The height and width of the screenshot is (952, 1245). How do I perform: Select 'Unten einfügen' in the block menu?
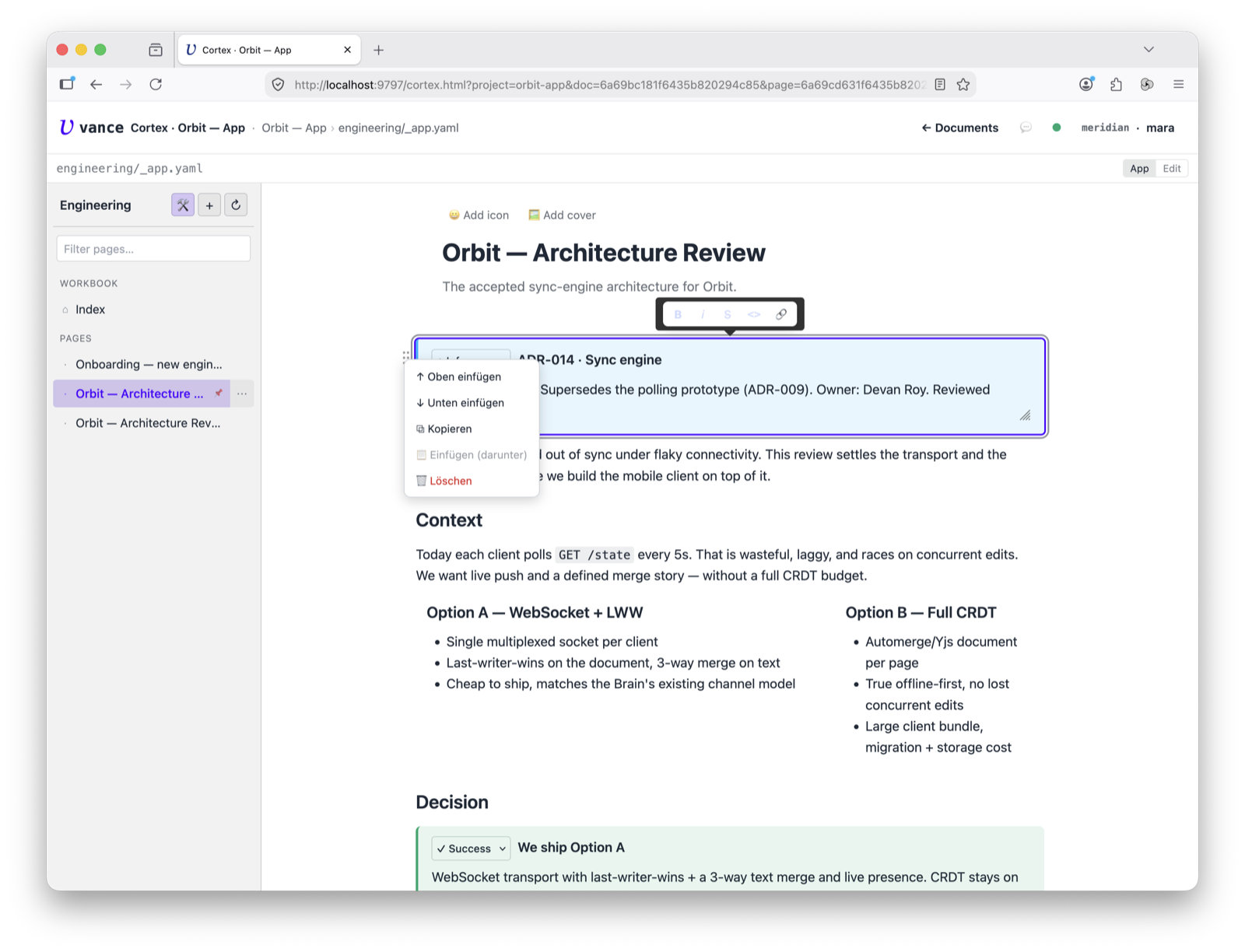point(472,403)
